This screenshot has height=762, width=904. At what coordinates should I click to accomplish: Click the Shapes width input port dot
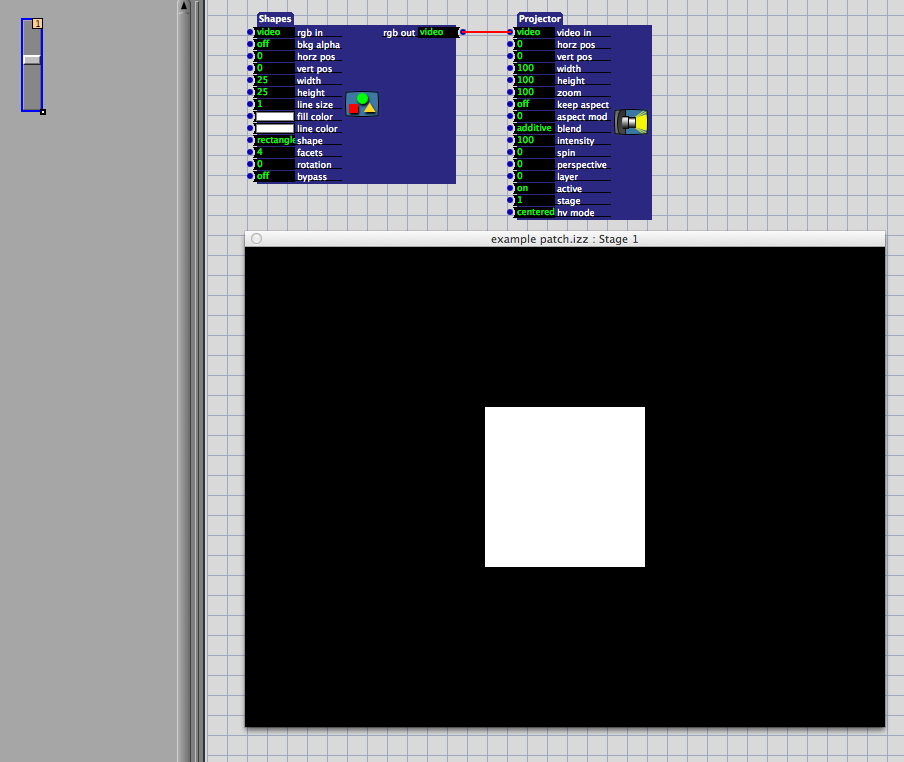(x=251, y=81)
